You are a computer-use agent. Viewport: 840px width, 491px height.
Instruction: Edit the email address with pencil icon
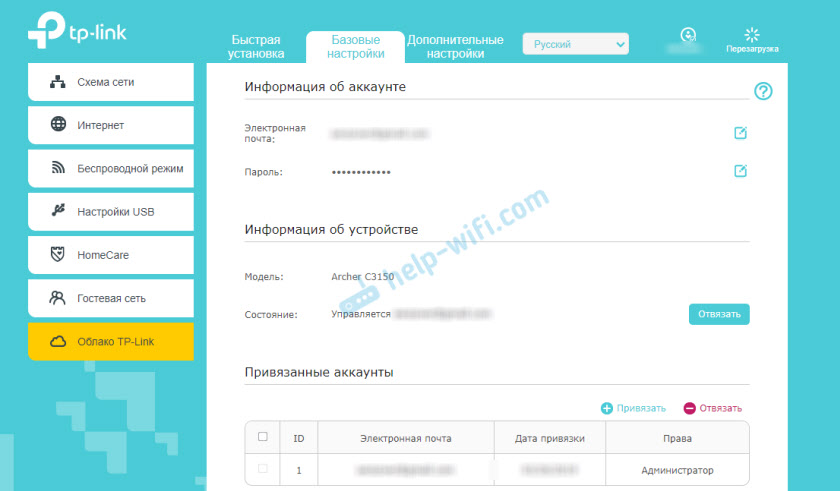click(740, 133)
